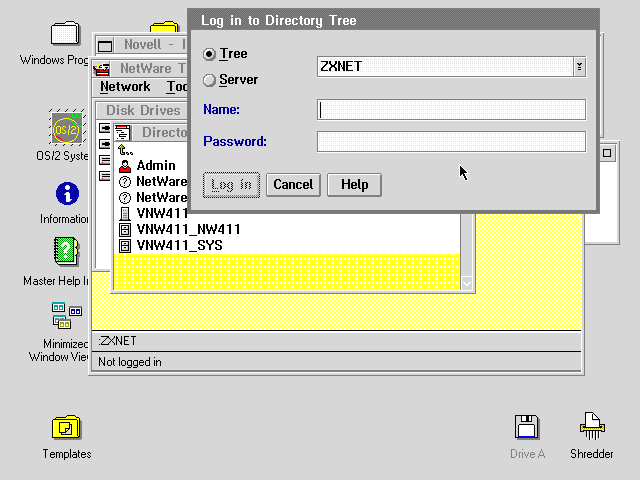Focus the Password input field
Screen dimensions: 640x480
point(451,142)
